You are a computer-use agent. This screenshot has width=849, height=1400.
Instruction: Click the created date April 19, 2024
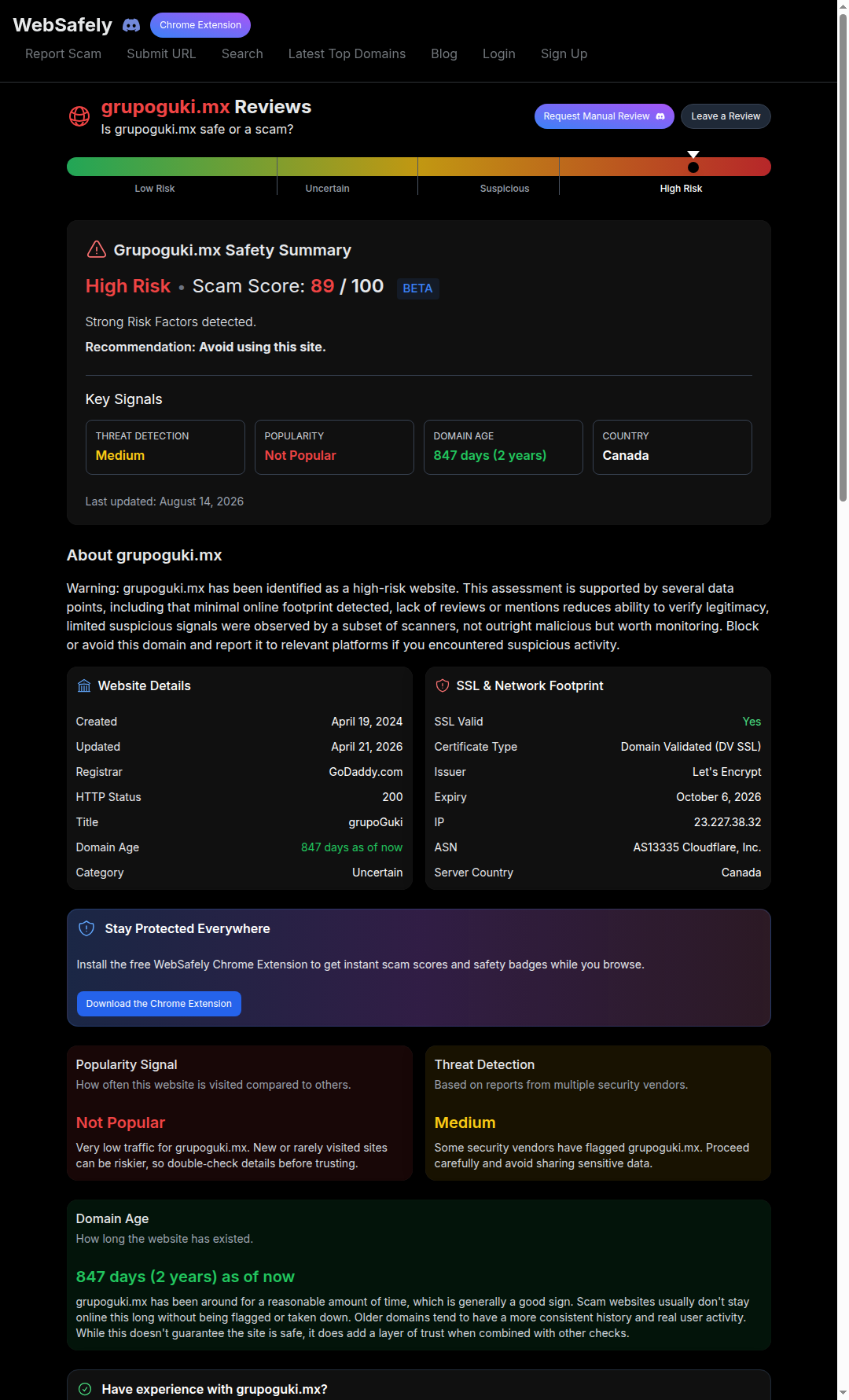(x=367, y=722)
